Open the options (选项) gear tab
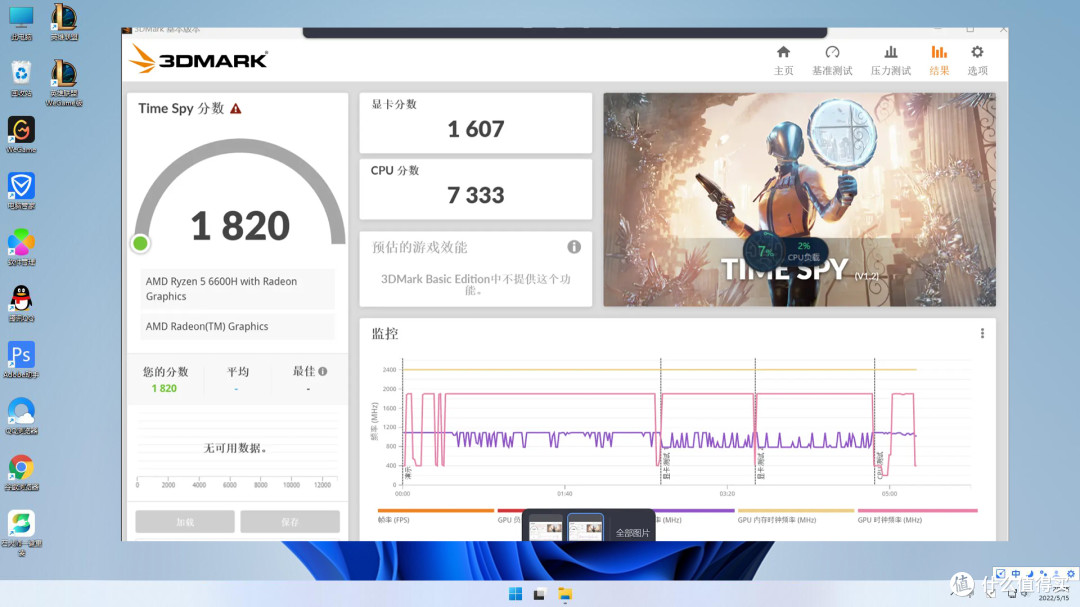 point(977,61)
